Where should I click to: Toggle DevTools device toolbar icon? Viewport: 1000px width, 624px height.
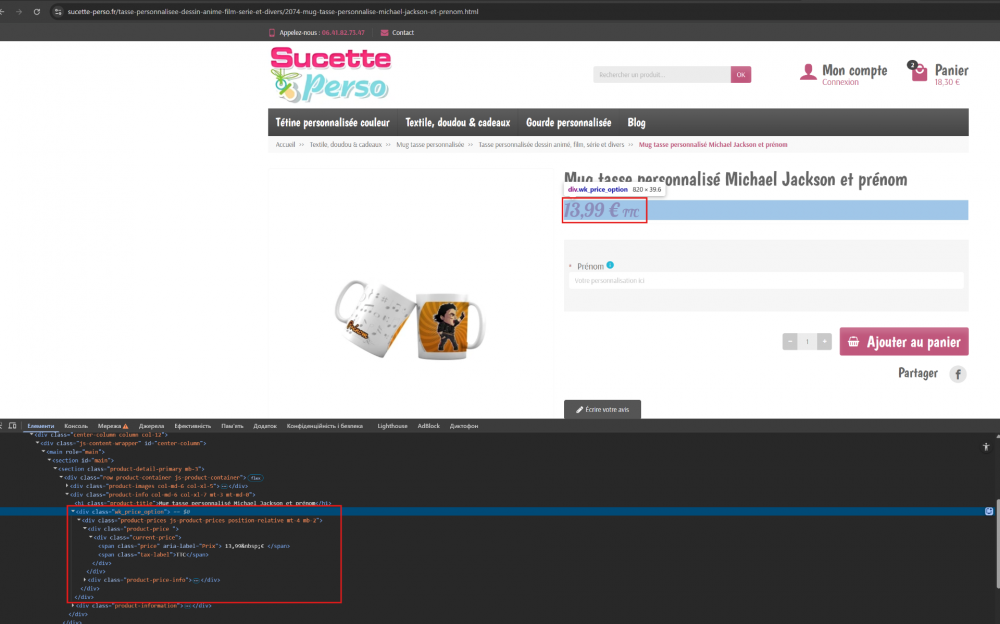coord(12,426)
